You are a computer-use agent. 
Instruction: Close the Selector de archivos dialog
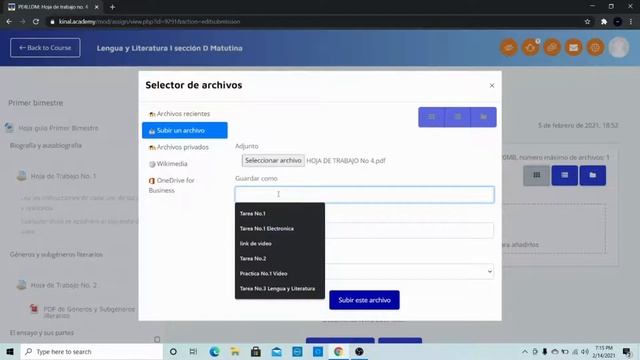coord(492,85)
